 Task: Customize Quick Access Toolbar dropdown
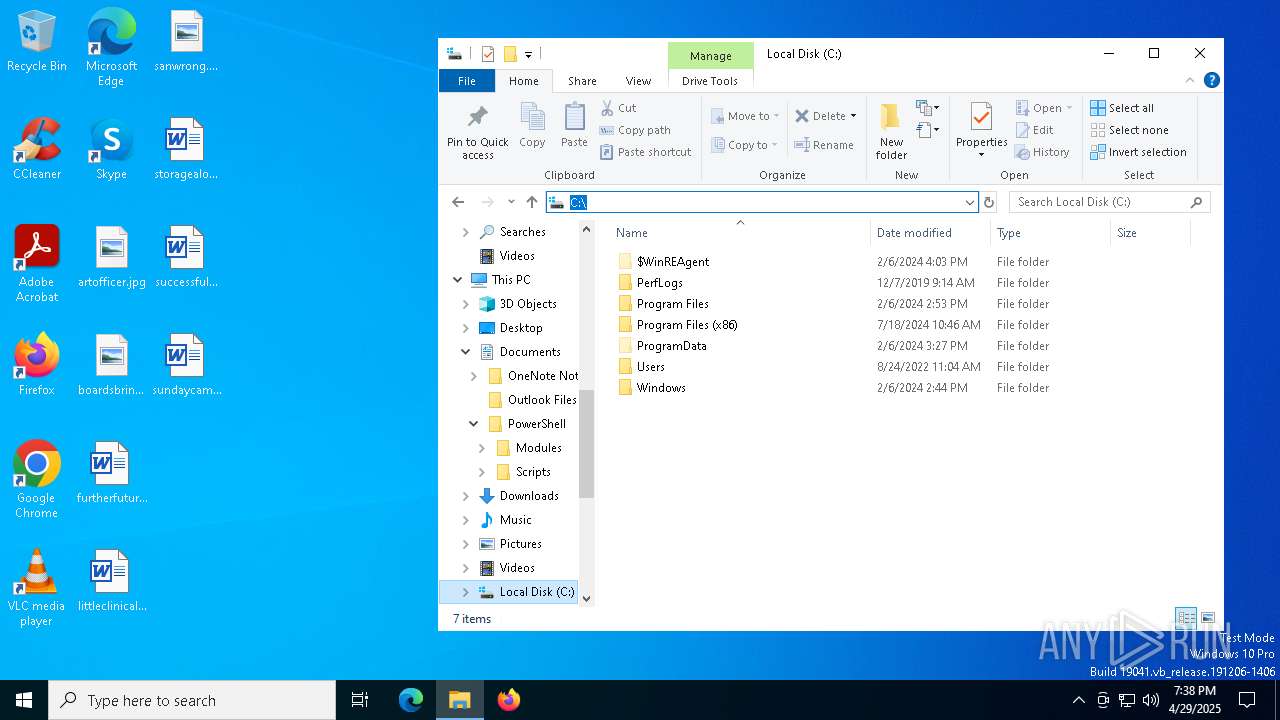[x=528, y=54]
